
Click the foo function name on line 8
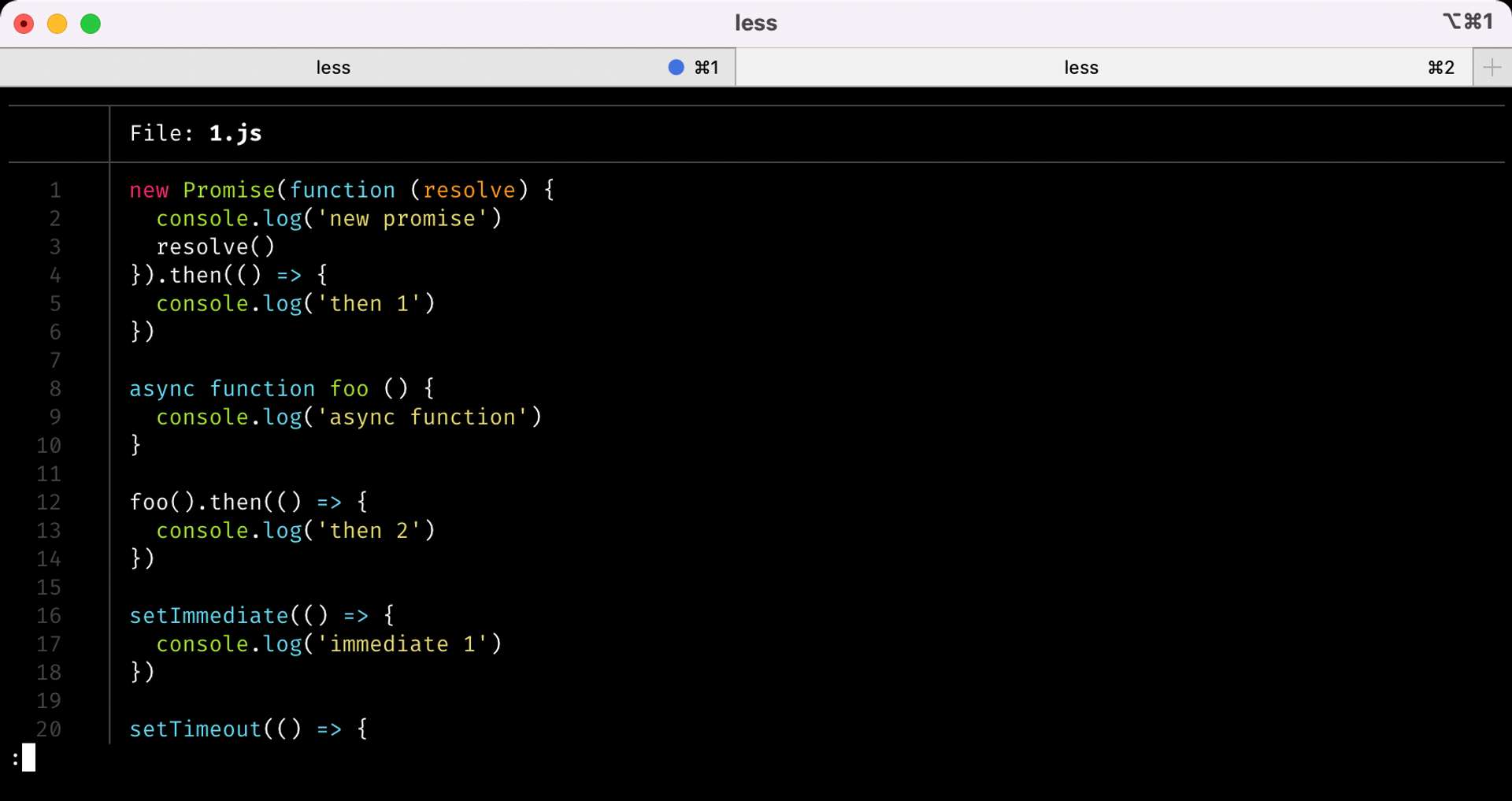tap(349, 389)
